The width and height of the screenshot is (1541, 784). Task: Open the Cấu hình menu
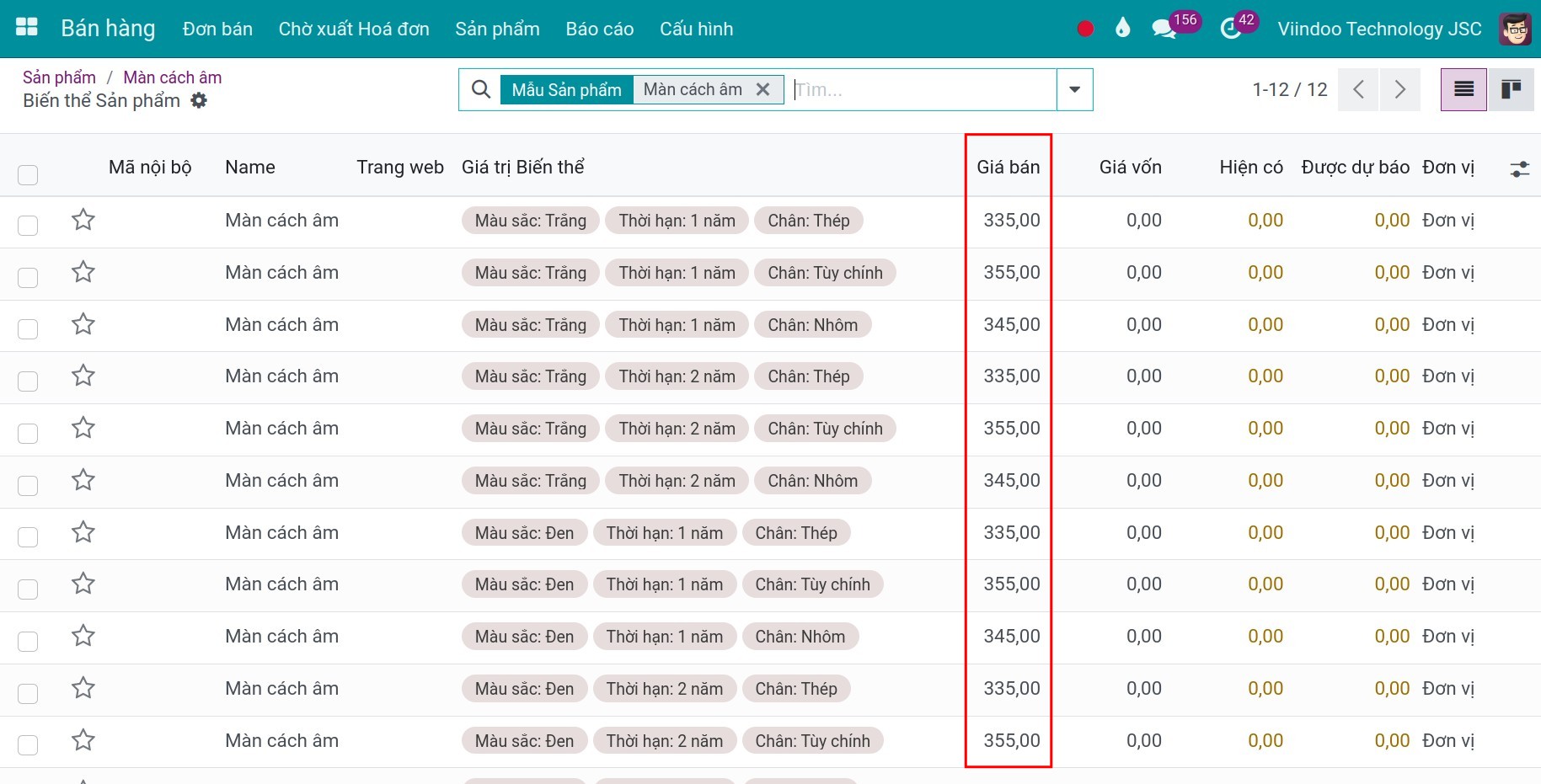click(697, 29)
